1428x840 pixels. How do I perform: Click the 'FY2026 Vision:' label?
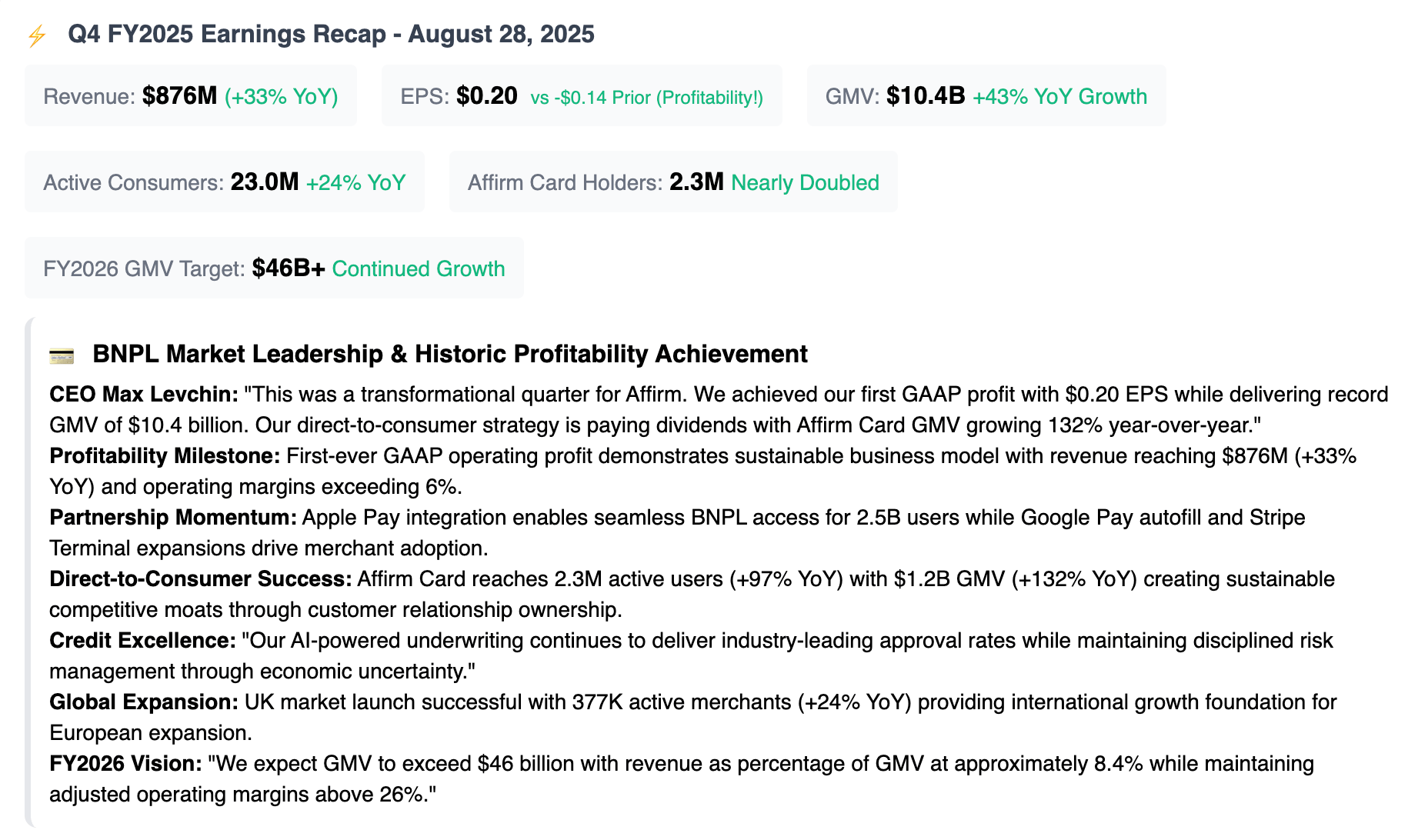[x=125, y=764]
